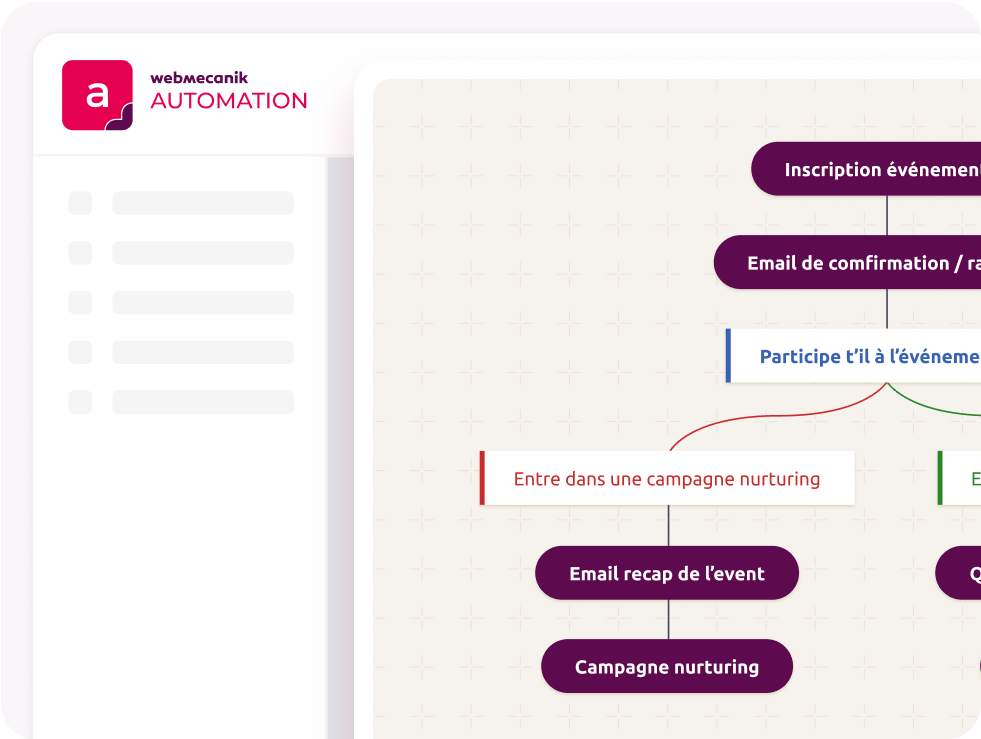Click the "Campagne nurturing" node
The height and width of the screenshot is (739, 981).
(x=667, y=667)
